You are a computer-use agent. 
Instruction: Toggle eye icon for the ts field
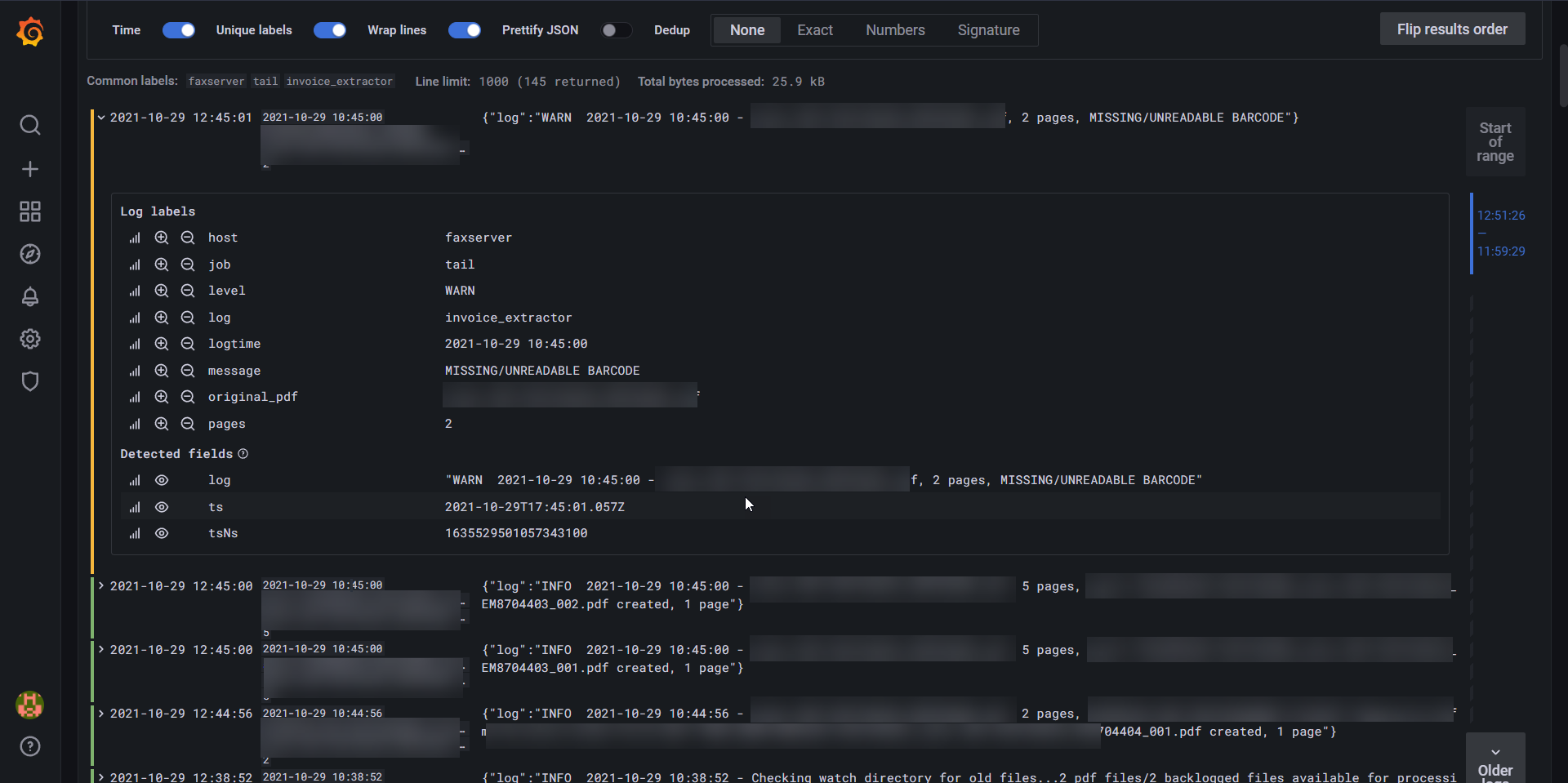point(162,507)
